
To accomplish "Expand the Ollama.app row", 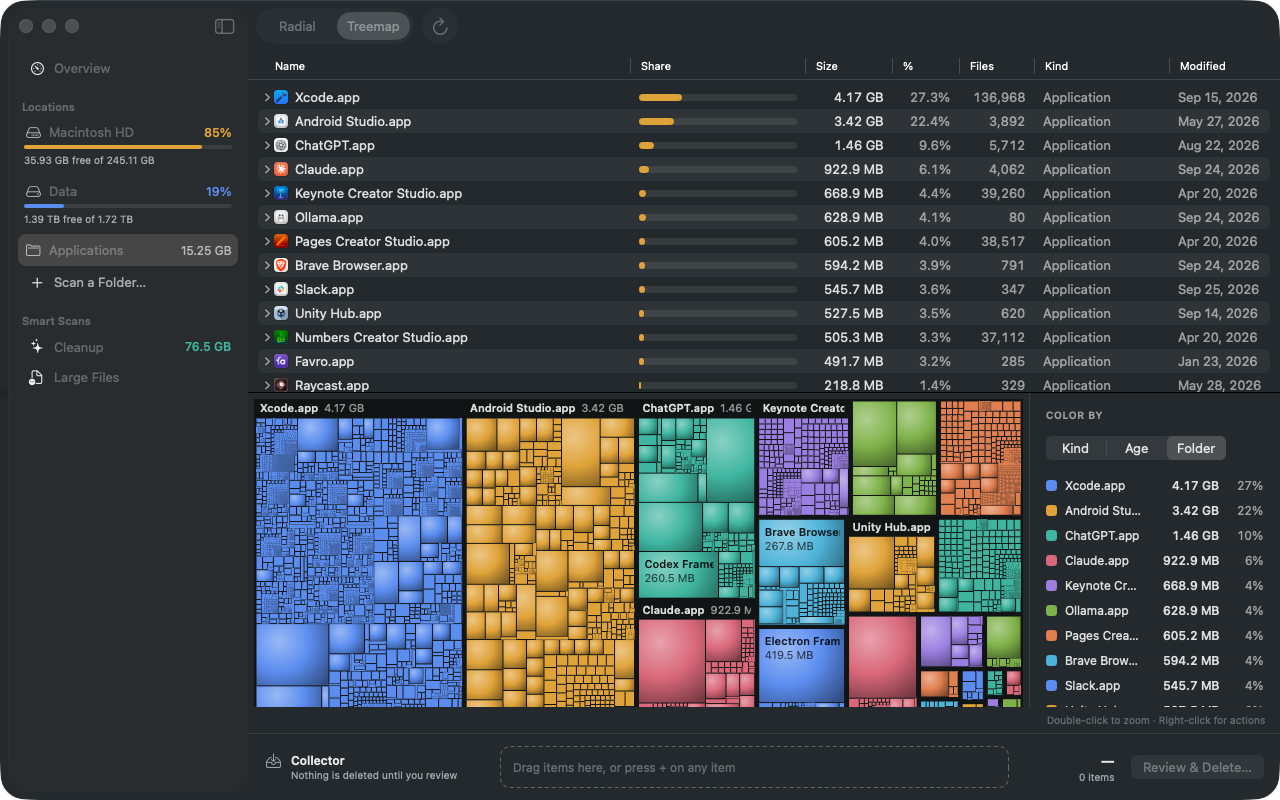I will click(x=267, y=218).
